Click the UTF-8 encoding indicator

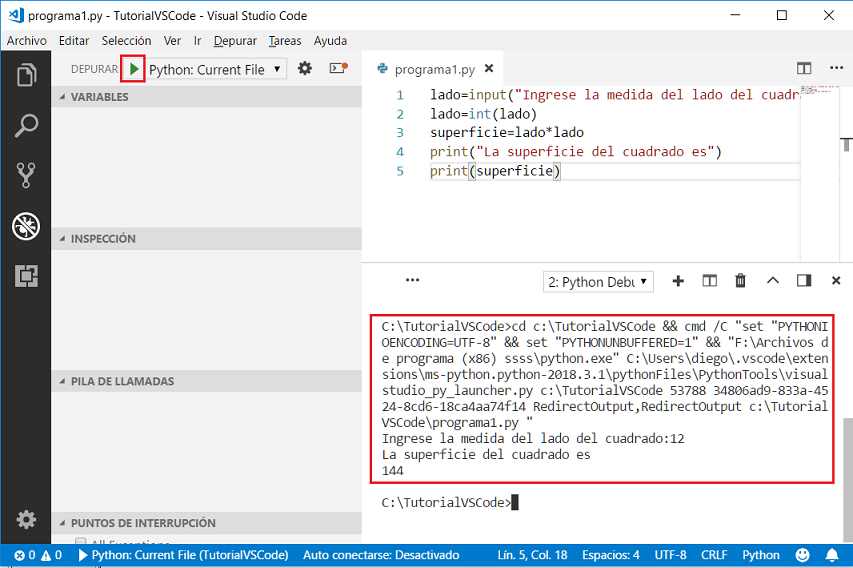670,555
